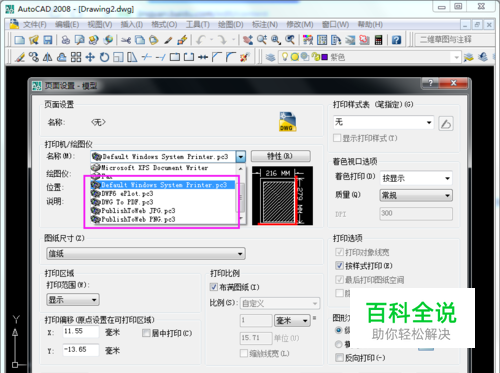Click the New drawing icon
Viewport: 500px width, 373px height.
tap(20, 40)
